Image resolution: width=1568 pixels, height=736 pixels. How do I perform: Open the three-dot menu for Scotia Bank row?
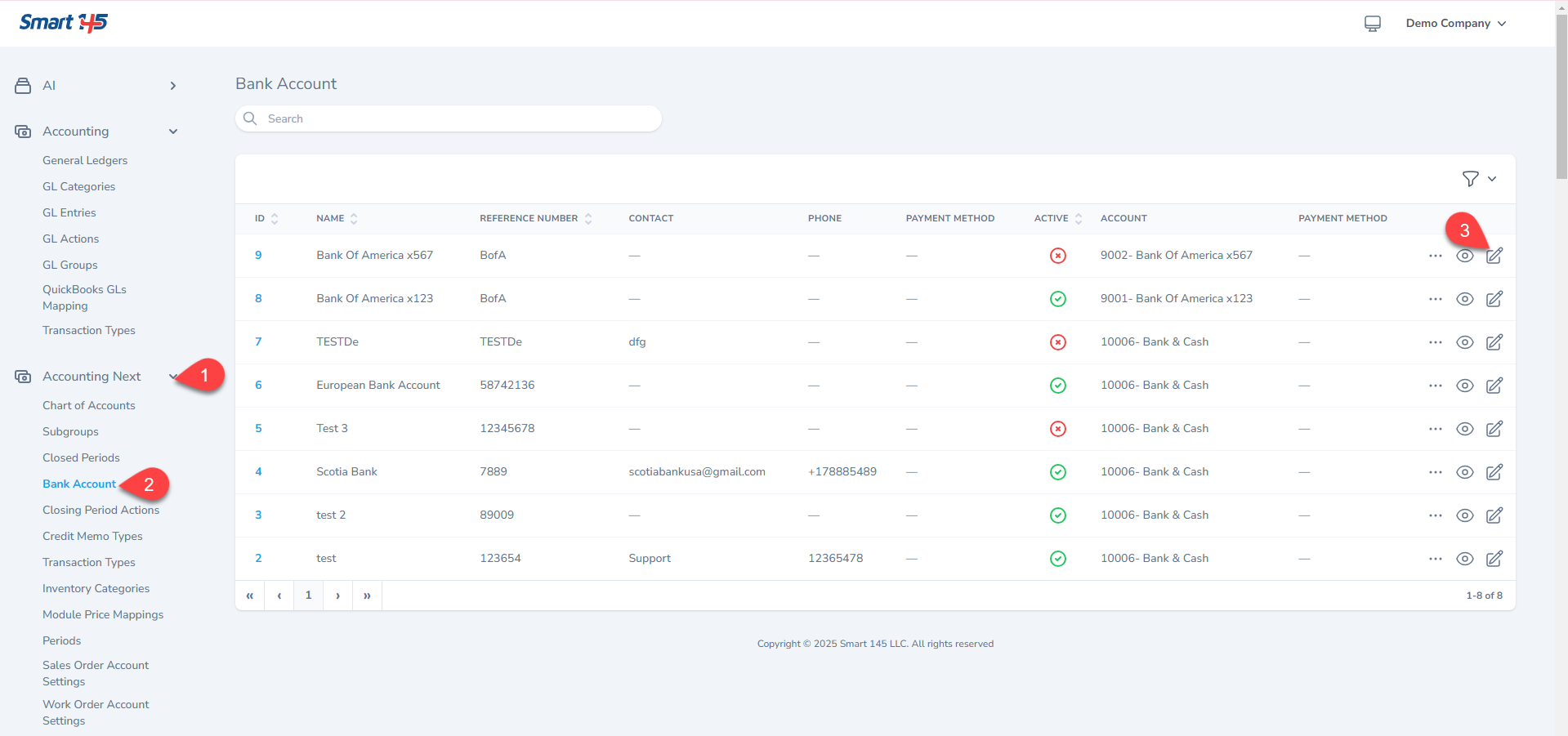pyautogui.click(x=1435, y=472)
